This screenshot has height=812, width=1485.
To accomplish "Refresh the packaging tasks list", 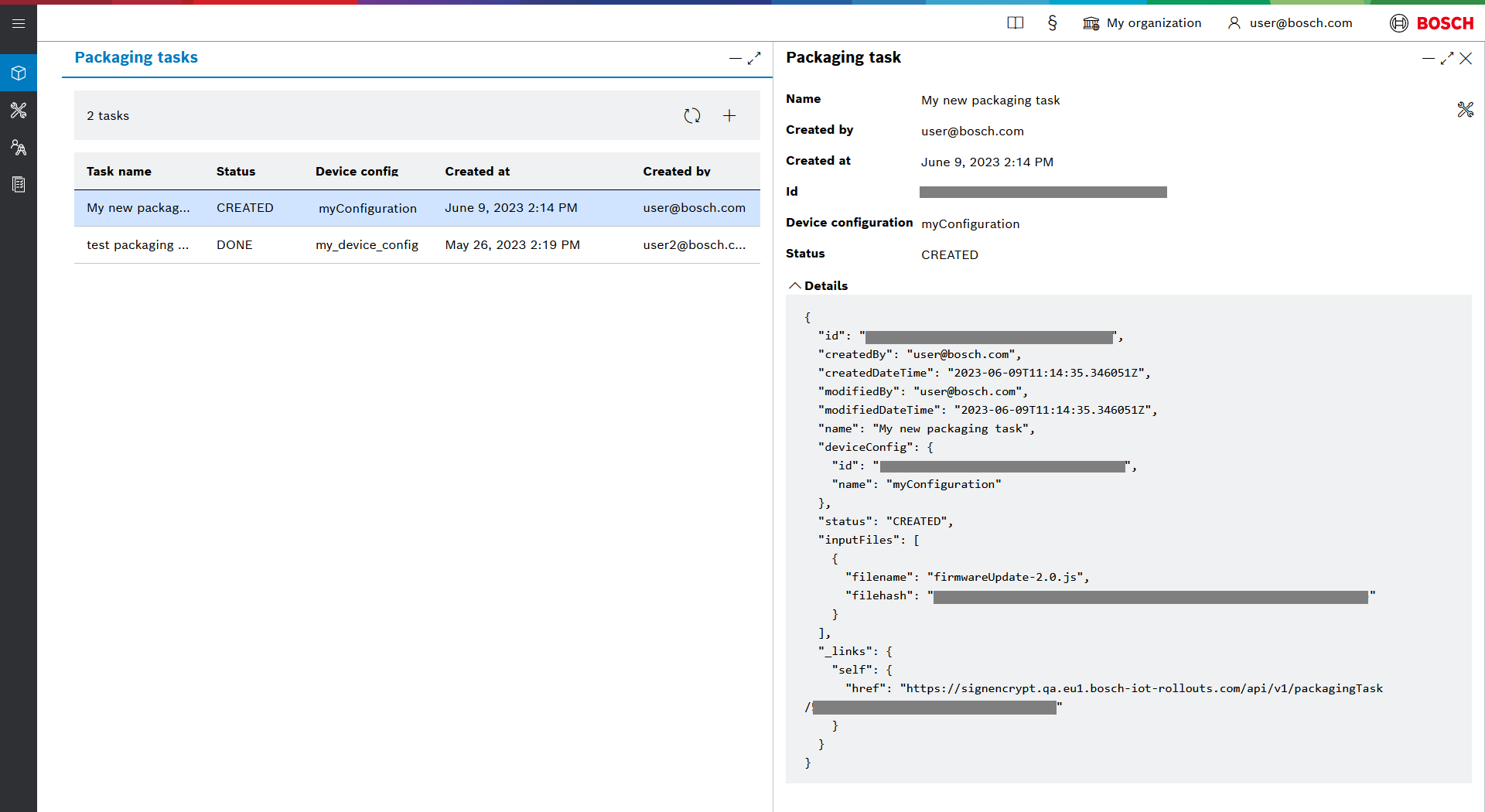I will pyautogui.click(x=692, y=116).
